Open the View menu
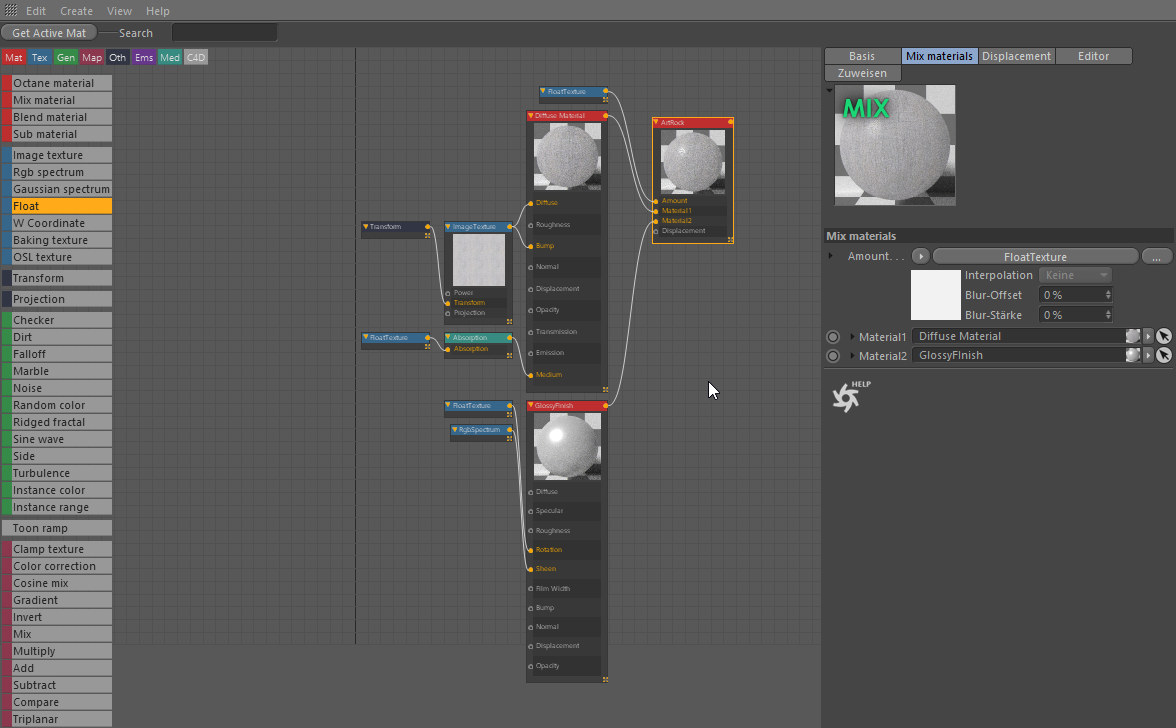1176x728 pixels. coord(119,11)
